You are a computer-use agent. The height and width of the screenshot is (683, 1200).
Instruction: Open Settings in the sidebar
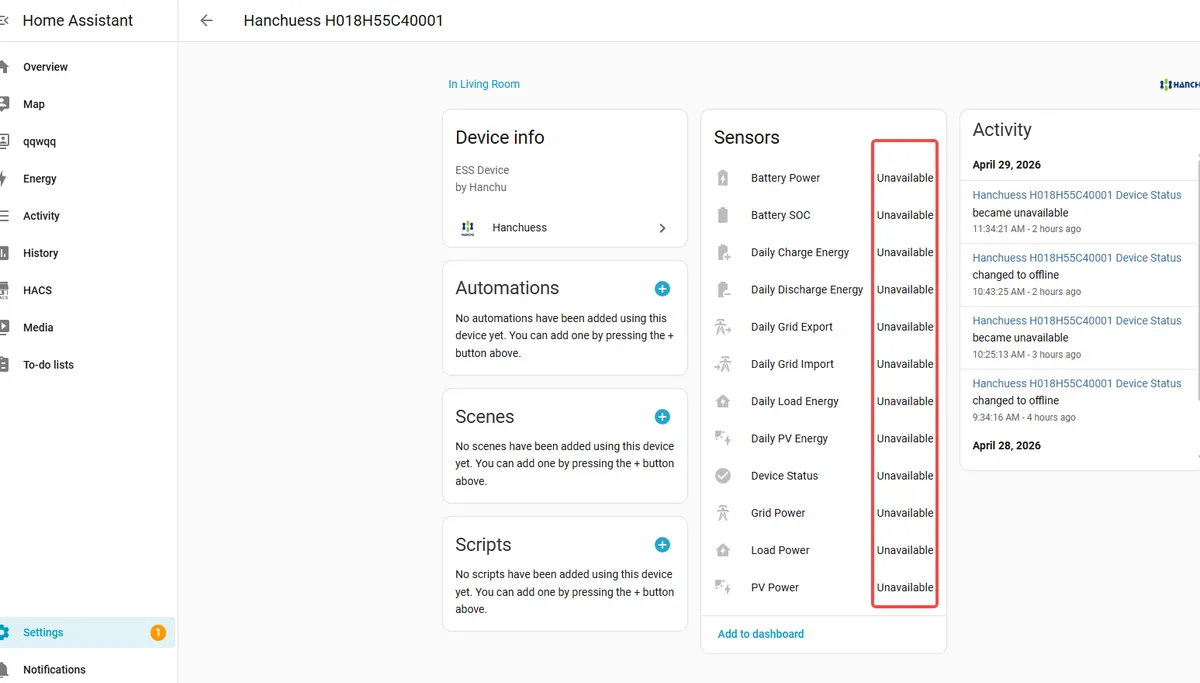[88, 632]
